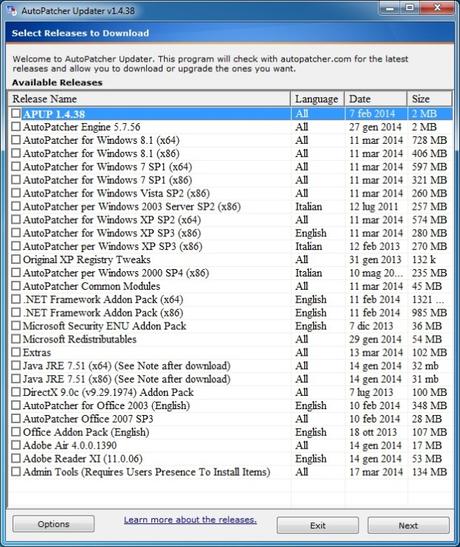Image resolution: width=460 pixels, height=547 pixels.
Task: Check AutoPatcher for Office 2003 (English) box
Action: coord(16,405)
